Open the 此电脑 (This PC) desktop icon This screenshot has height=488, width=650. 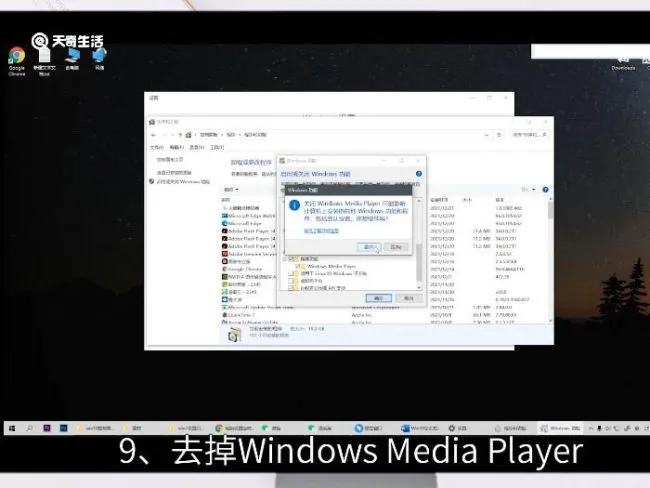tap(73, 59)
